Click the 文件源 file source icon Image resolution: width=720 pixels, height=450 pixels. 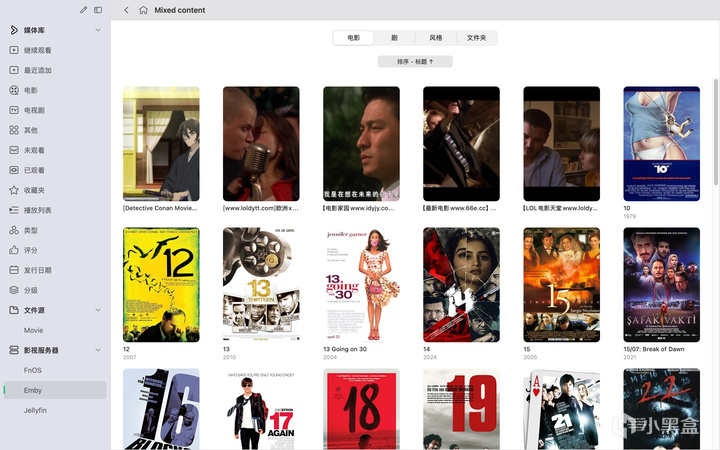(14, 310)
